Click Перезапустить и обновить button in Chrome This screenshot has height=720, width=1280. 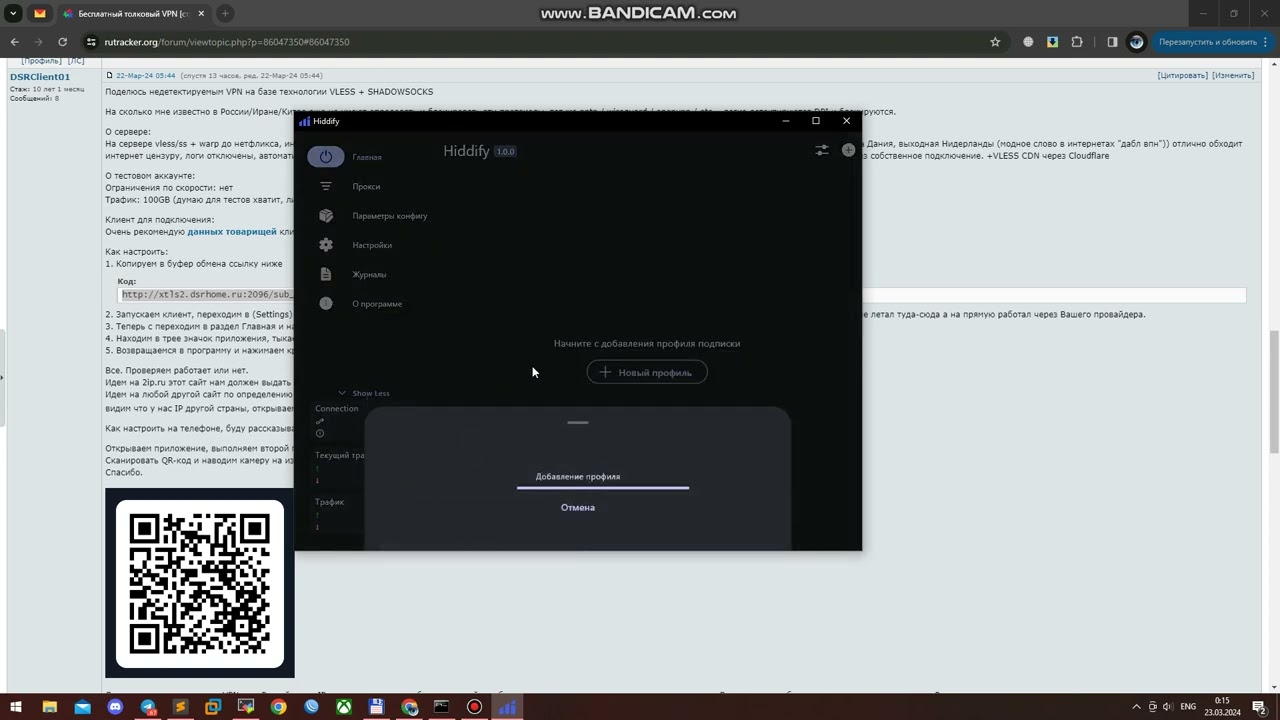point(1208,42)
